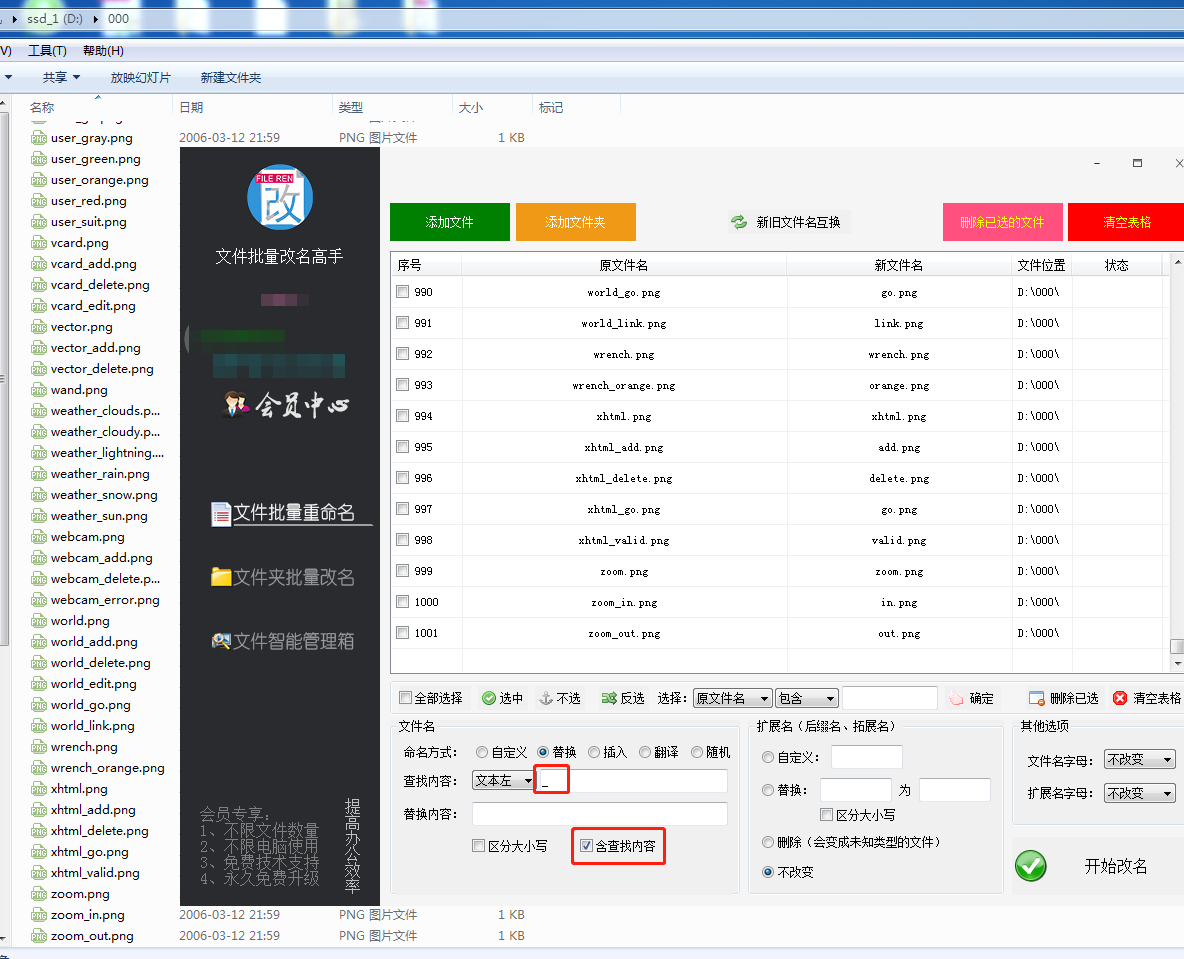Switch to 文件智能管理箱 tab

tap(282, 641)
